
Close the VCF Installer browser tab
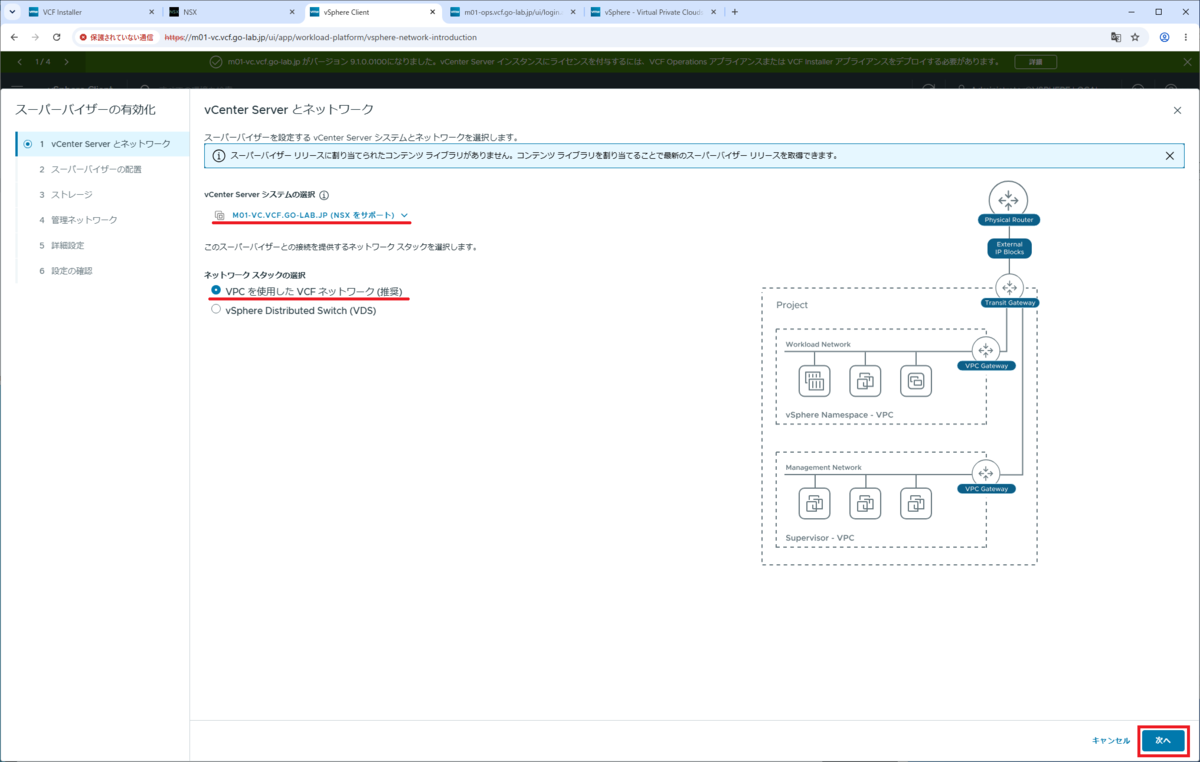[x=151, y=12]
